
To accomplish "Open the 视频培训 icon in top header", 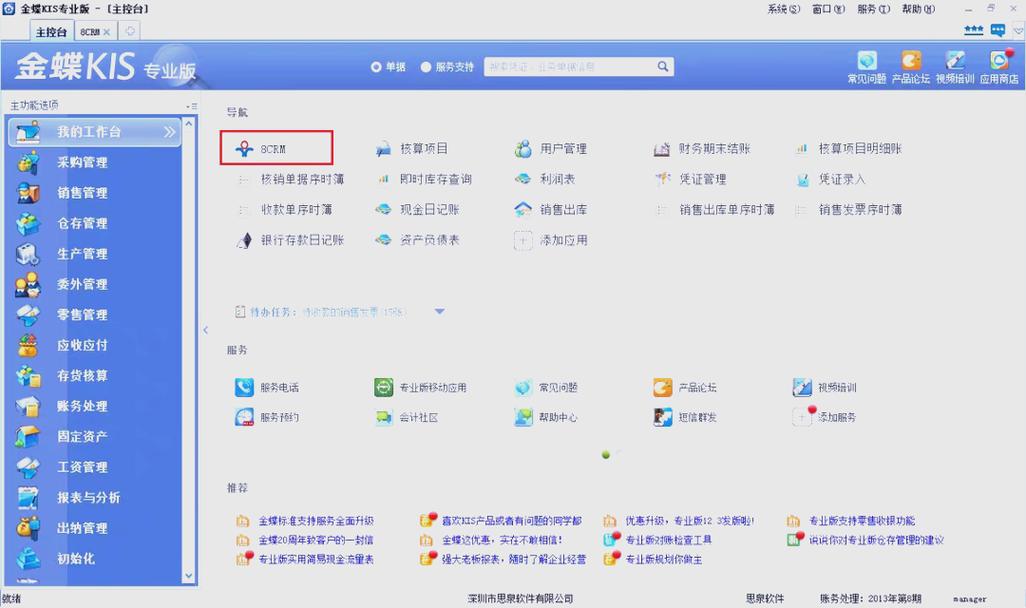I will [x=955, y=67].
